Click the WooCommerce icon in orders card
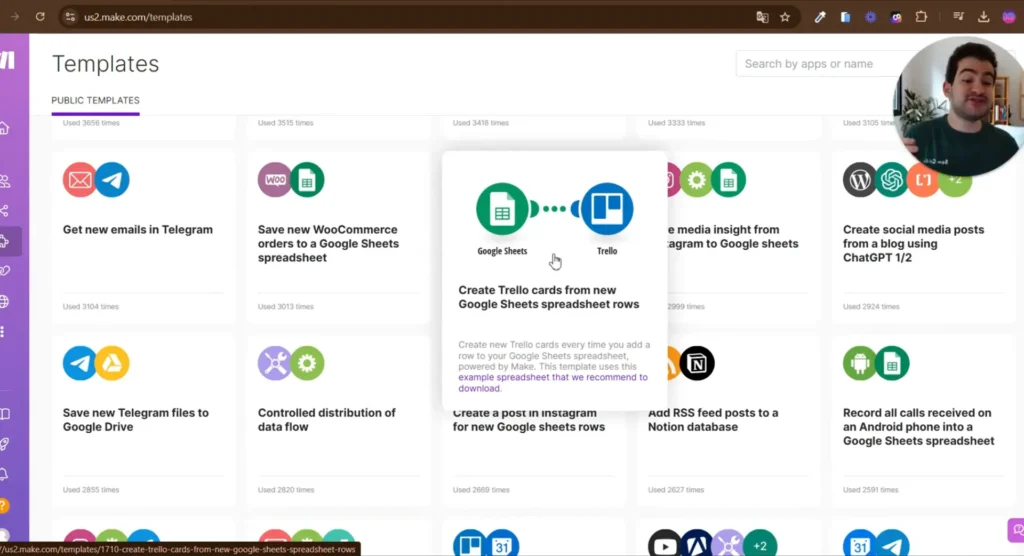This screenshot has width=1024, height=556. 274,180
